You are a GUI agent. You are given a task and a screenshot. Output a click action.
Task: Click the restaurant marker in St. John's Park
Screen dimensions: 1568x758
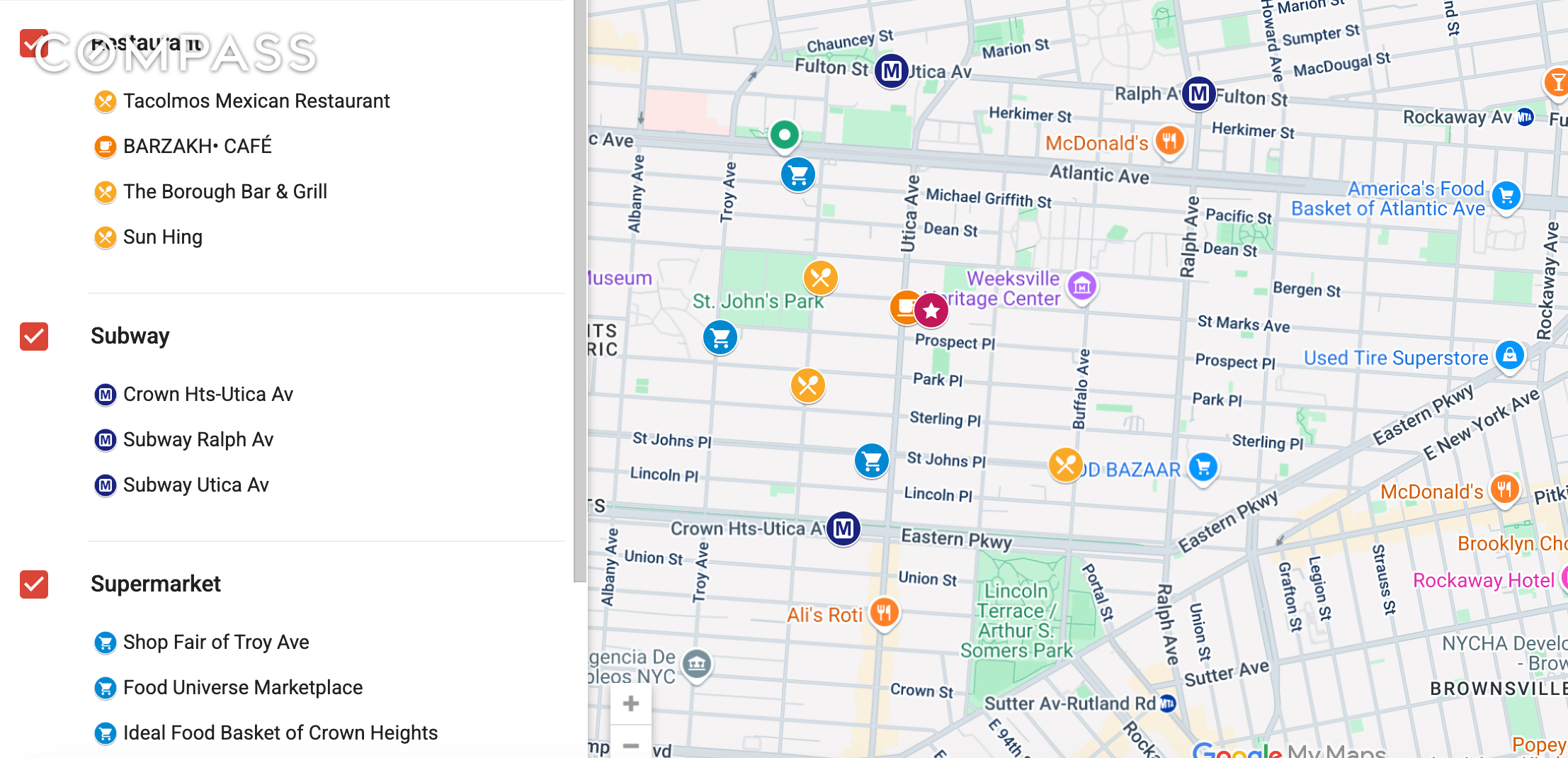coord(820,277)
